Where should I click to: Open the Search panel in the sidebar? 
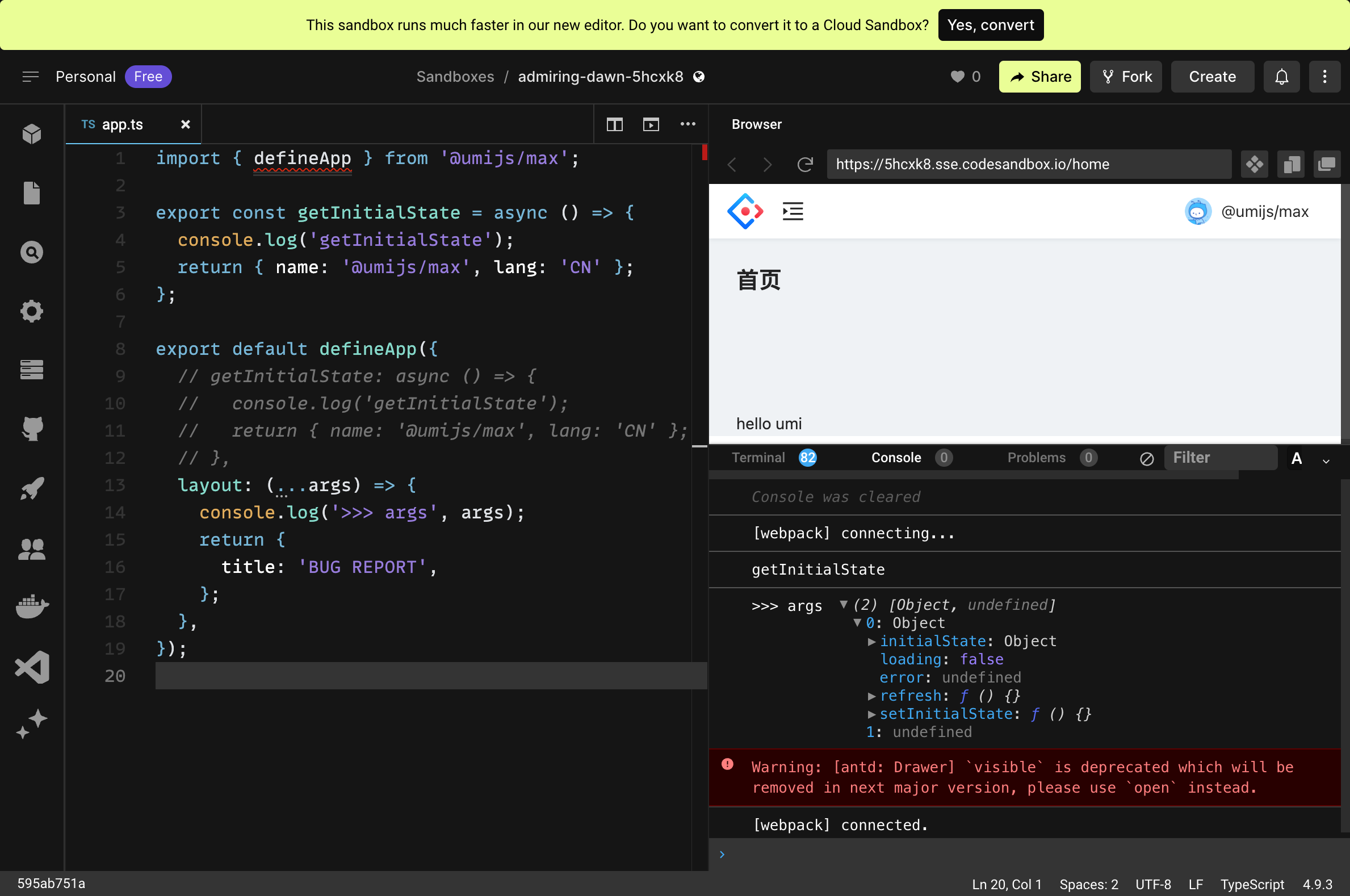(x=31, y=252)
